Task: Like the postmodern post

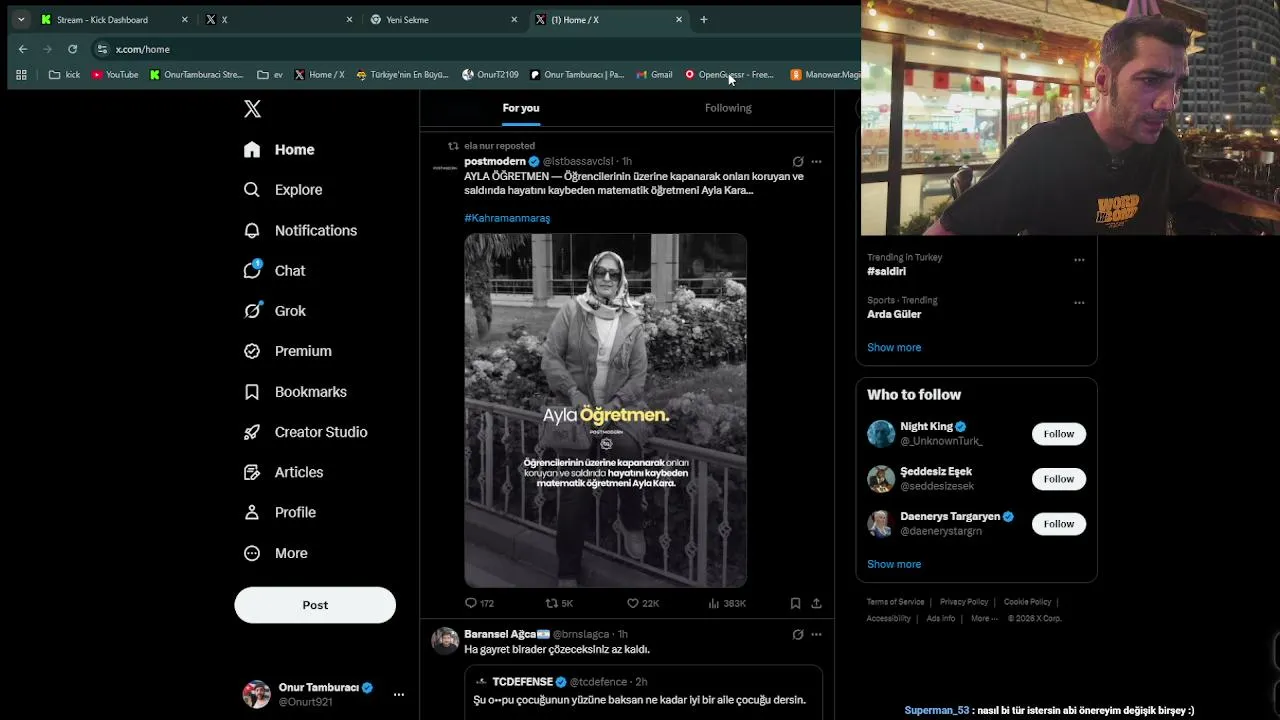Action: 632,603
